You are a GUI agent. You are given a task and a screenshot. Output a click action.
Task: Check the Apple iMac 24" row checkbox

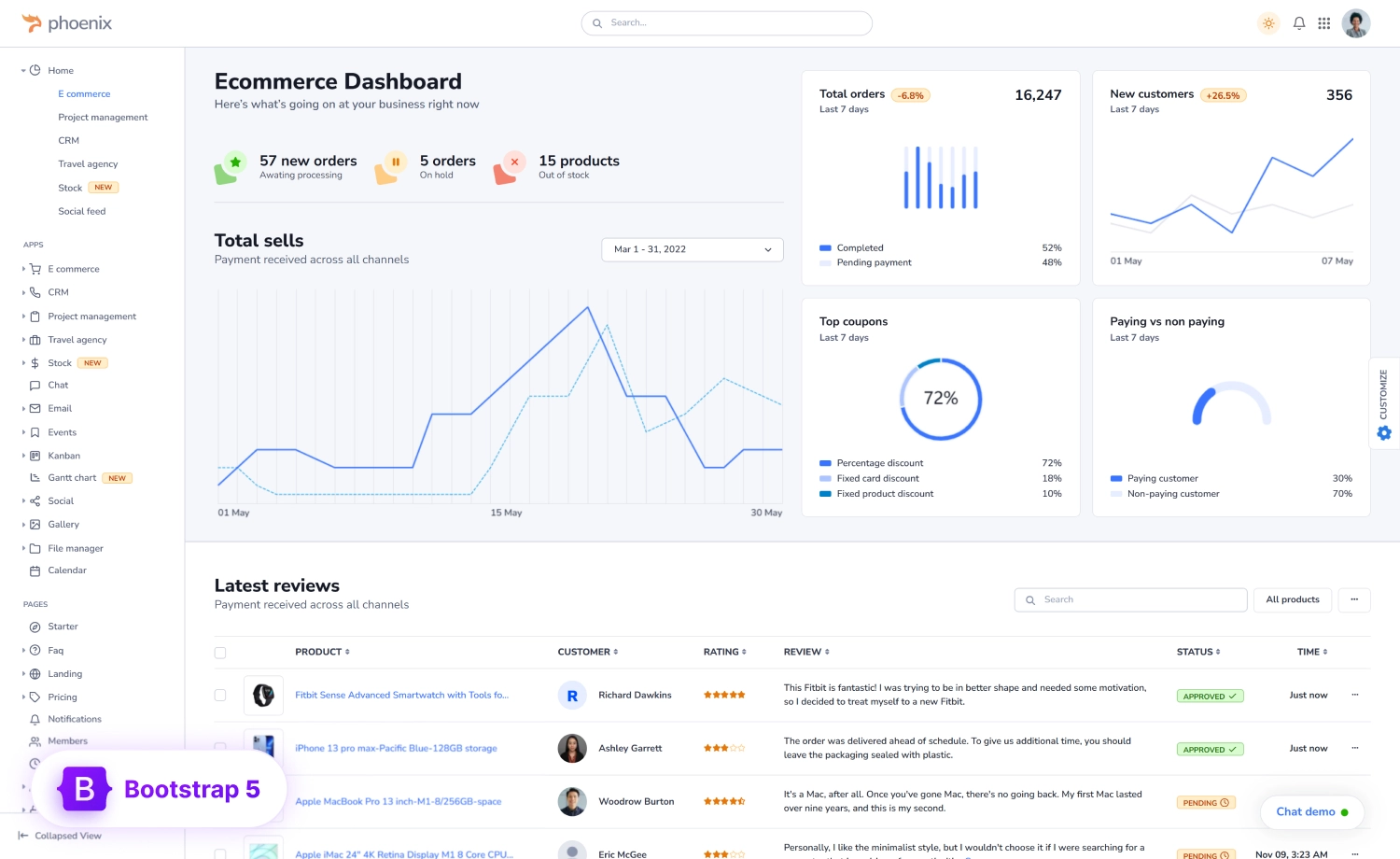click(x=220, y=853)
